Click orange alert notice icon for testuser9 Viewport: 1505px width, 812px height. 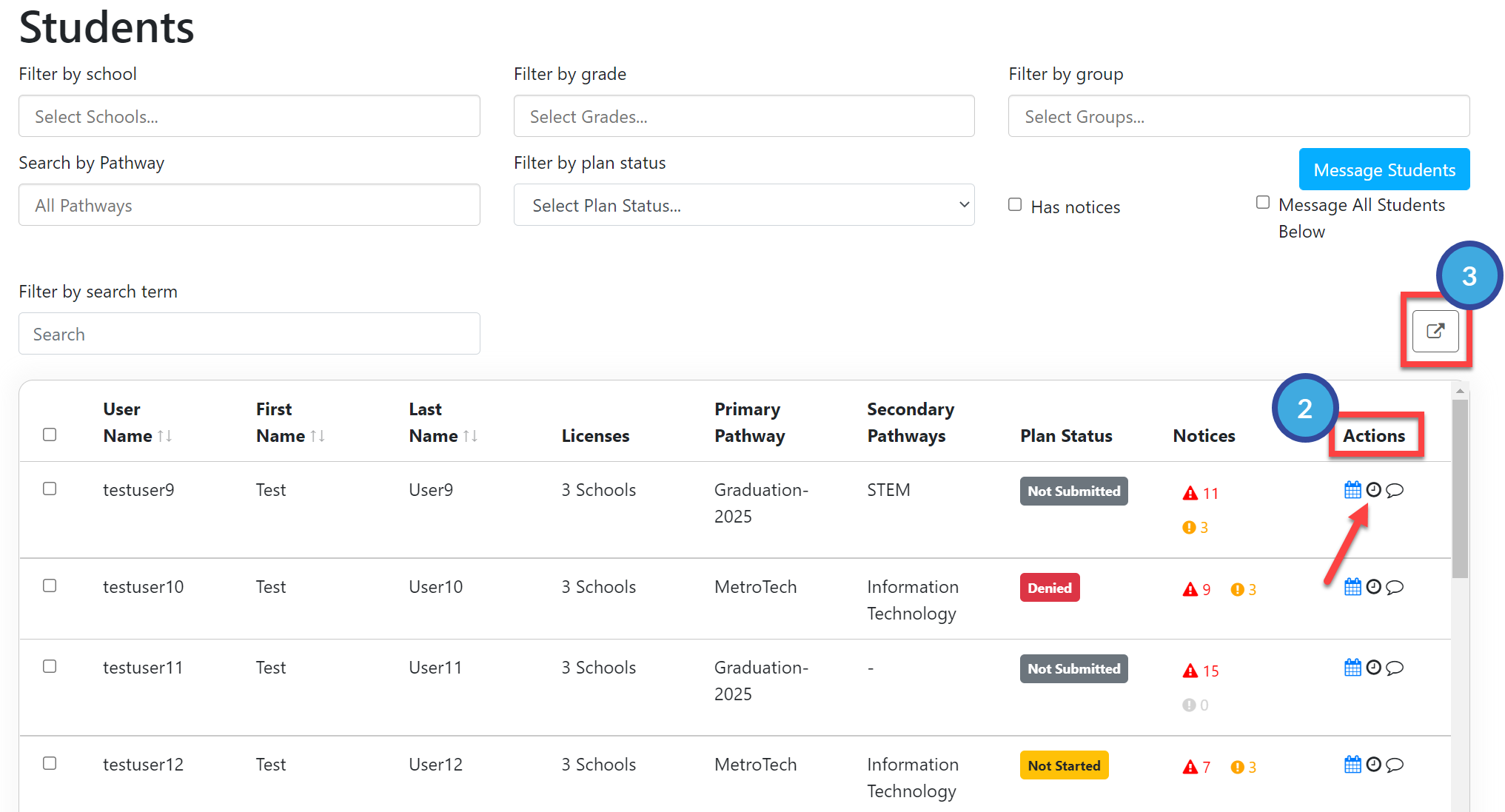(x=1189, y=527)
